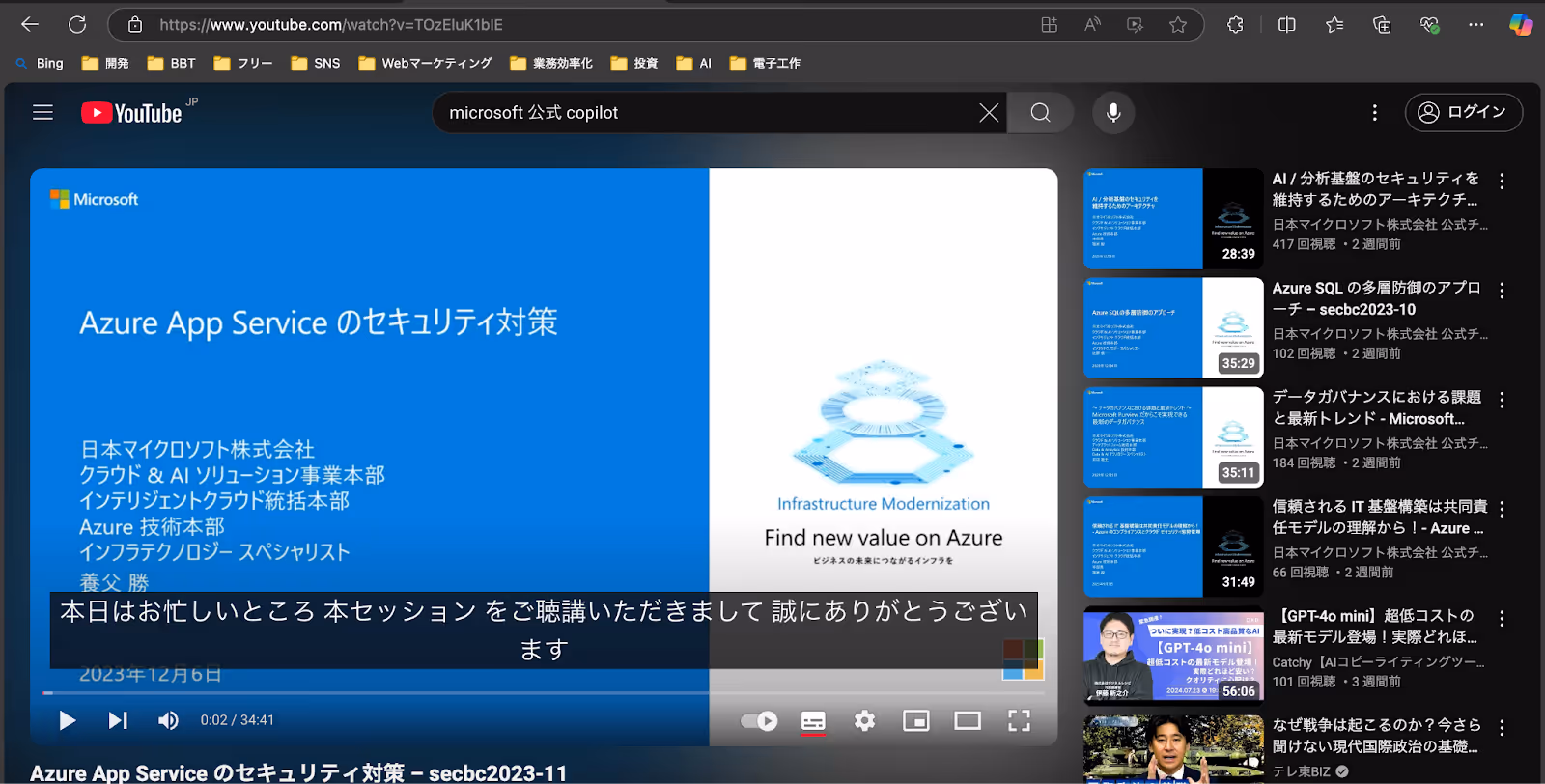Open the 35:29 Azure SQL video thumbnail
This screenshot has width=1545, height=784.
pos(1173,328)
